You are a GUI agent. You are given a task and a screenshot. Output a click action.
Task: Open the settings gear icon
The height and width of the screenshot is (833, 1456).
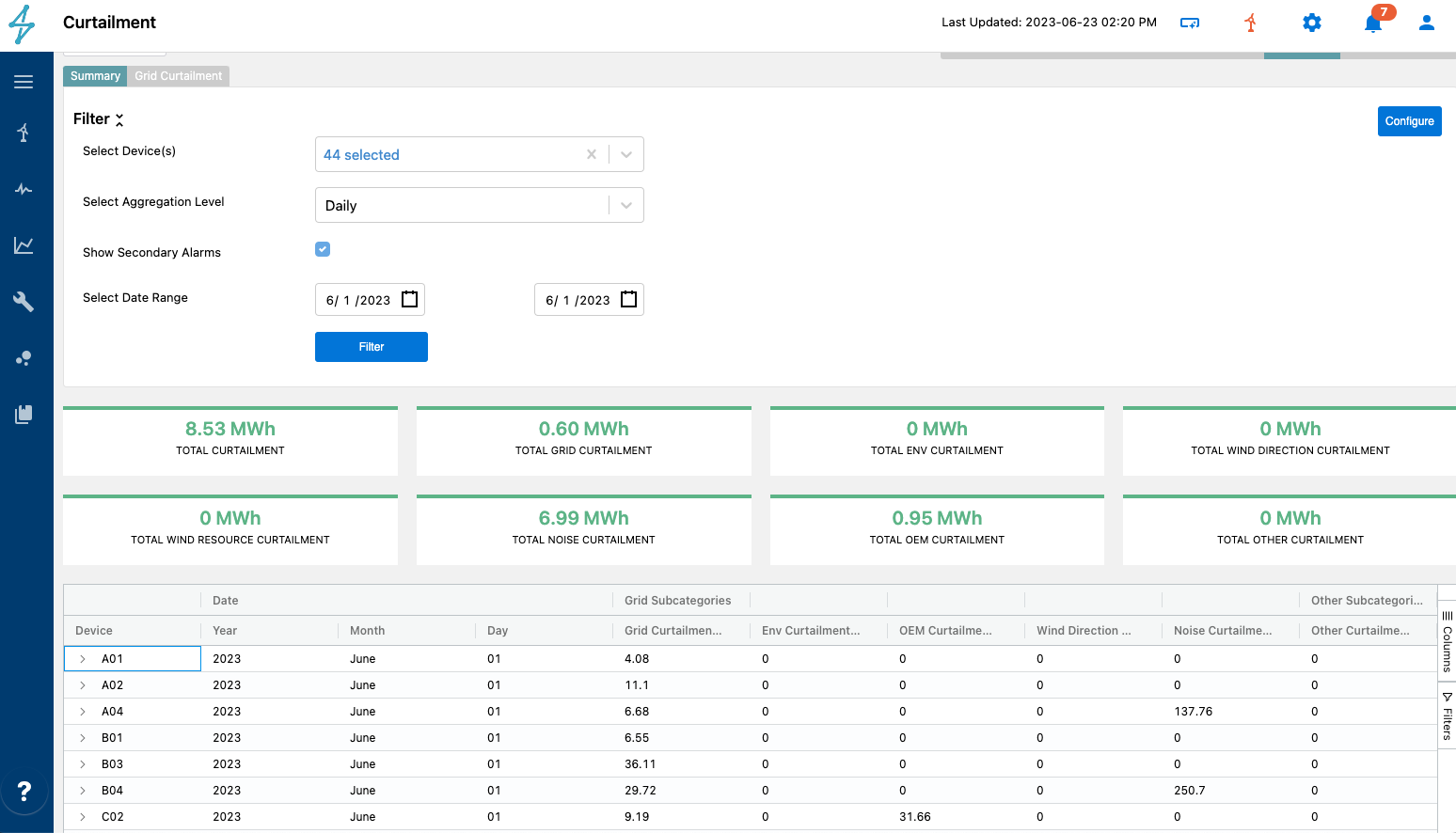coord(1312,23)
